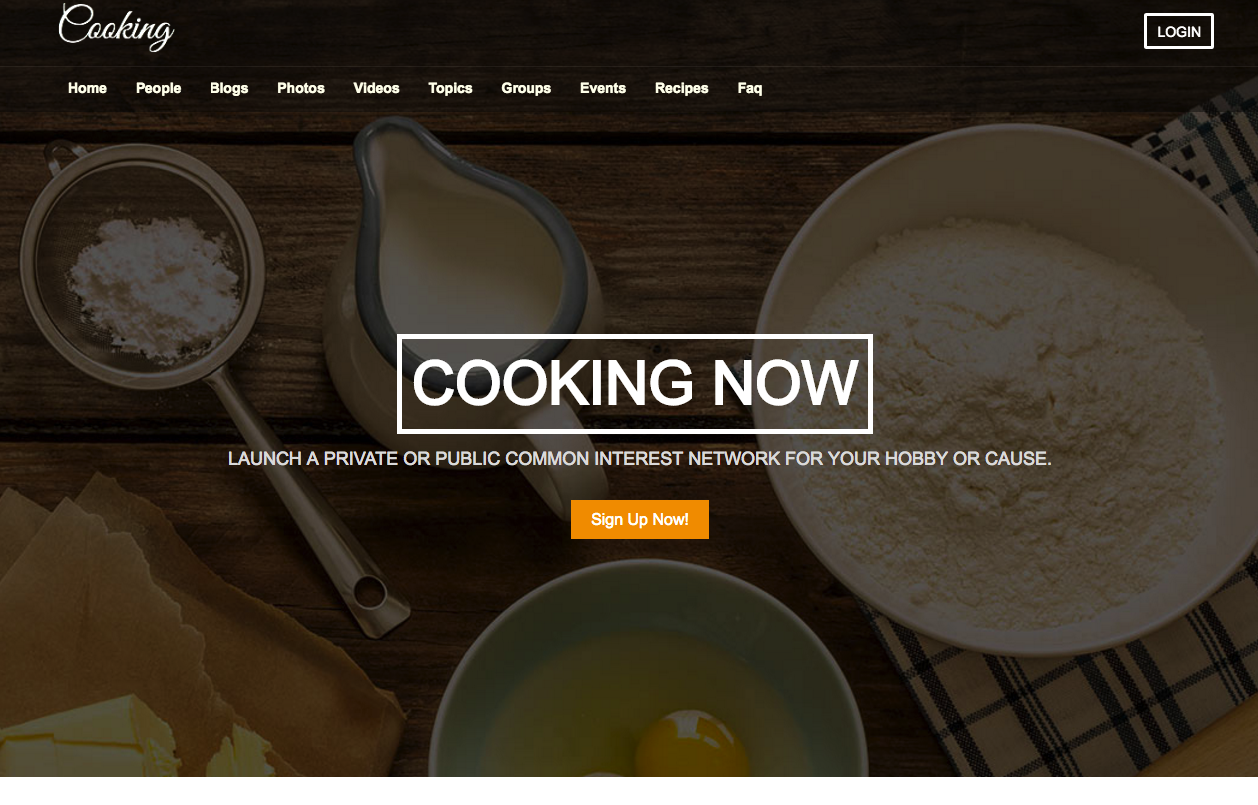This screenshot has width=1258, height=805.
Task: Click the COOKING NOW boxed heading
Action: (635, 384)
